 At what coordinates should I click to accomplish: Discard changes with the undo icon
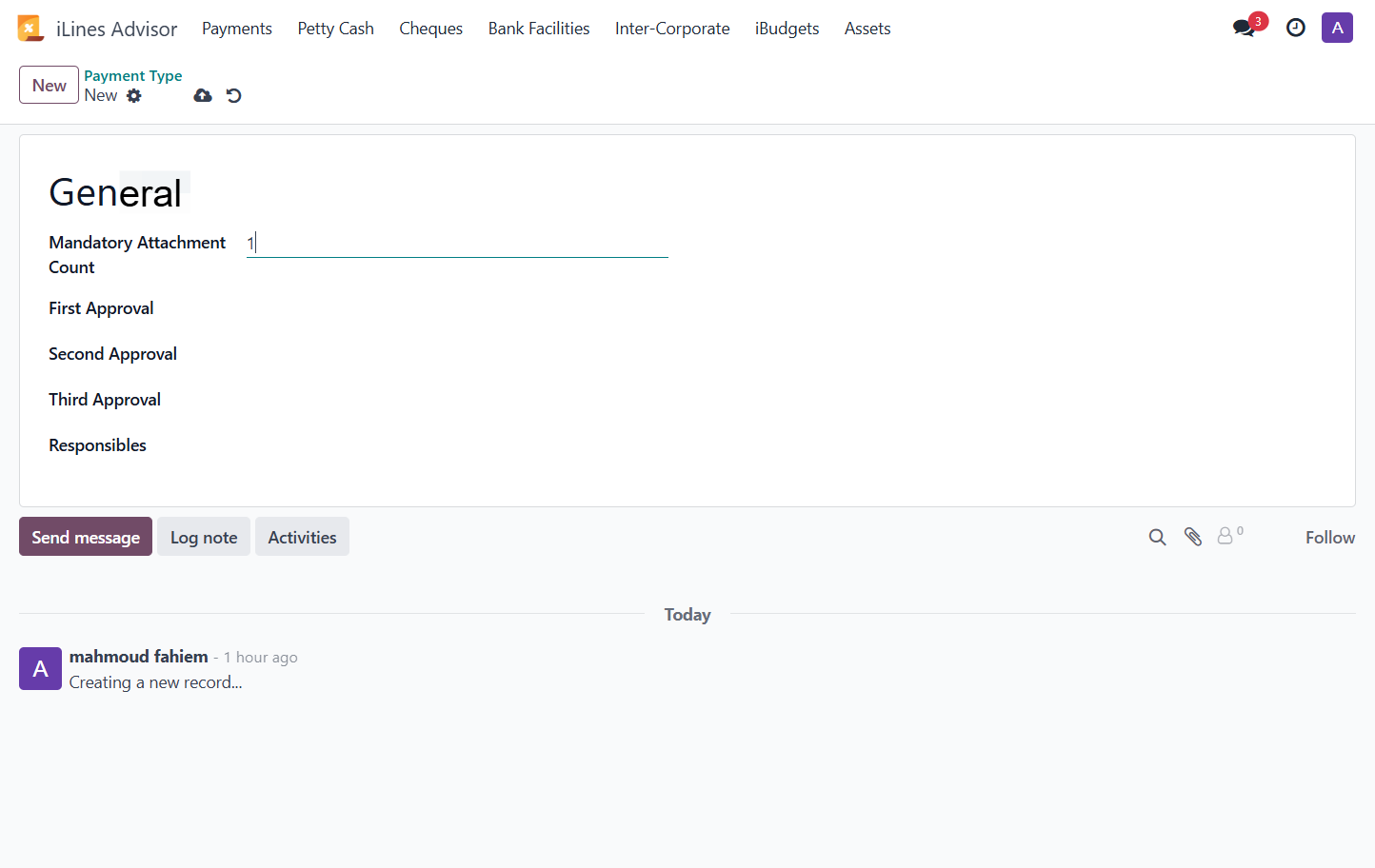[x=234, y=95]
